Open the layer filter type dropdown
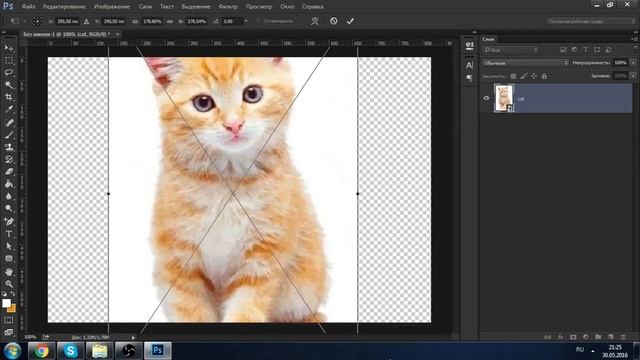This screenshot has height=360, width=640. pos(510,50)
